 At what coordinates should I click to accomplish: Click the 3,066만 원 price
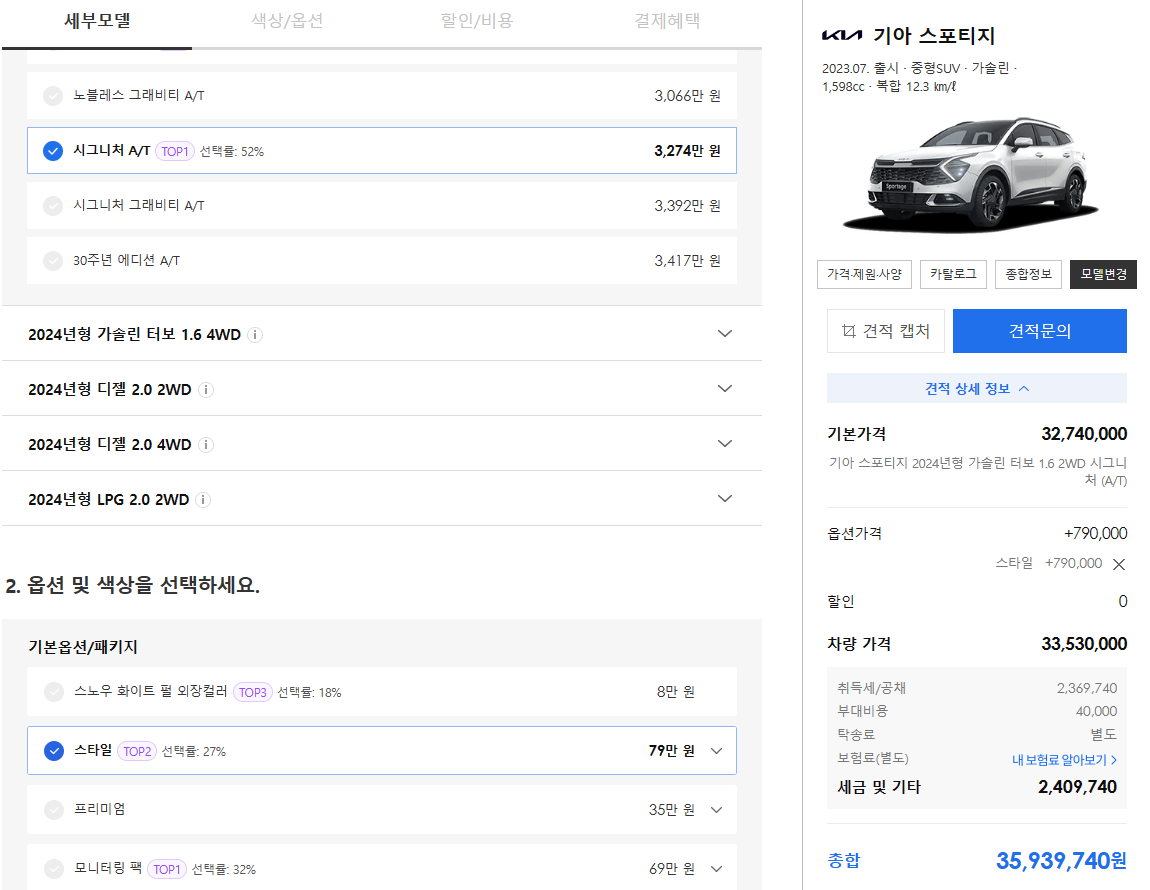(x=687, y=95)
